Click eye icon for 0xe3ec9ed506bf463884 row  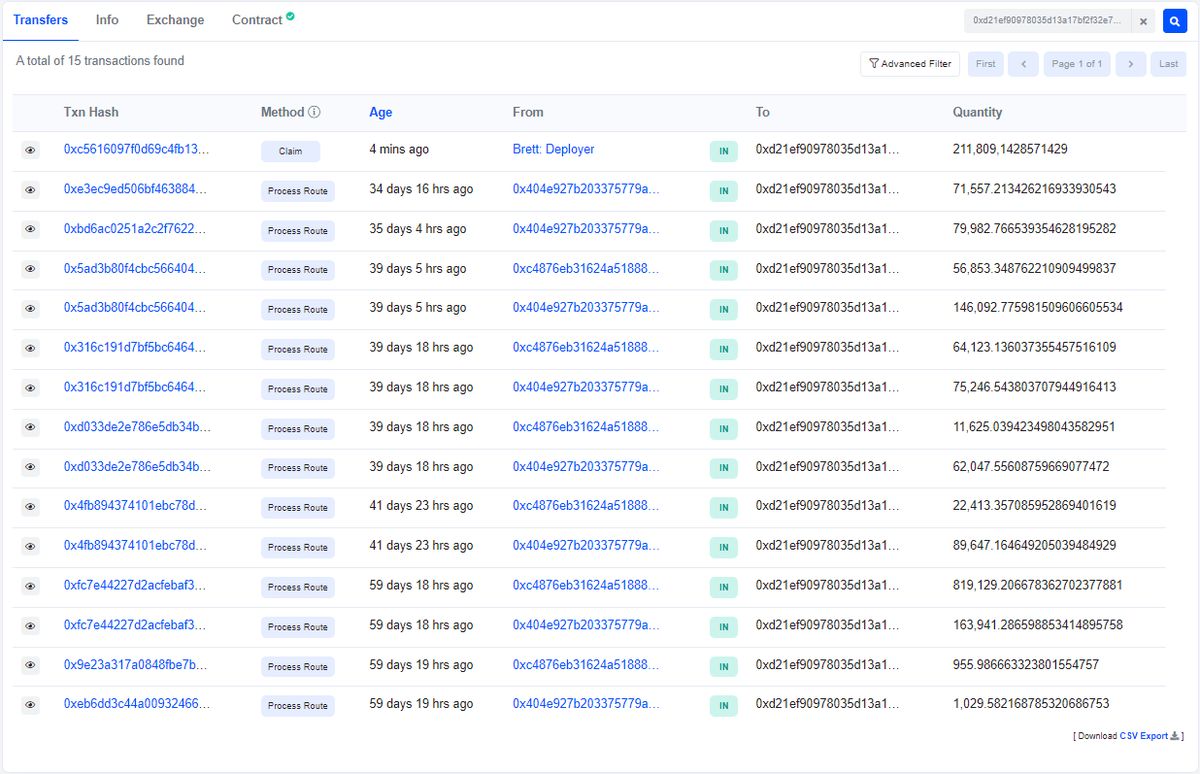(x=30, y=190)
